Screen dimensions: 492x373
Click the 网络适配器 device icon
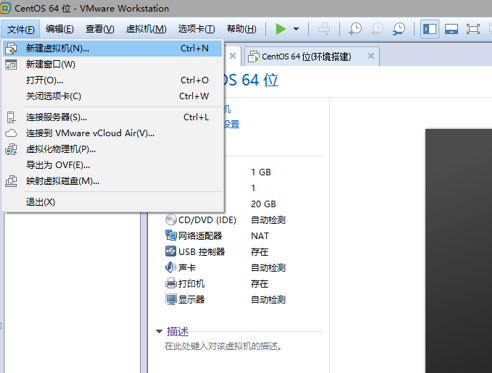171,235
